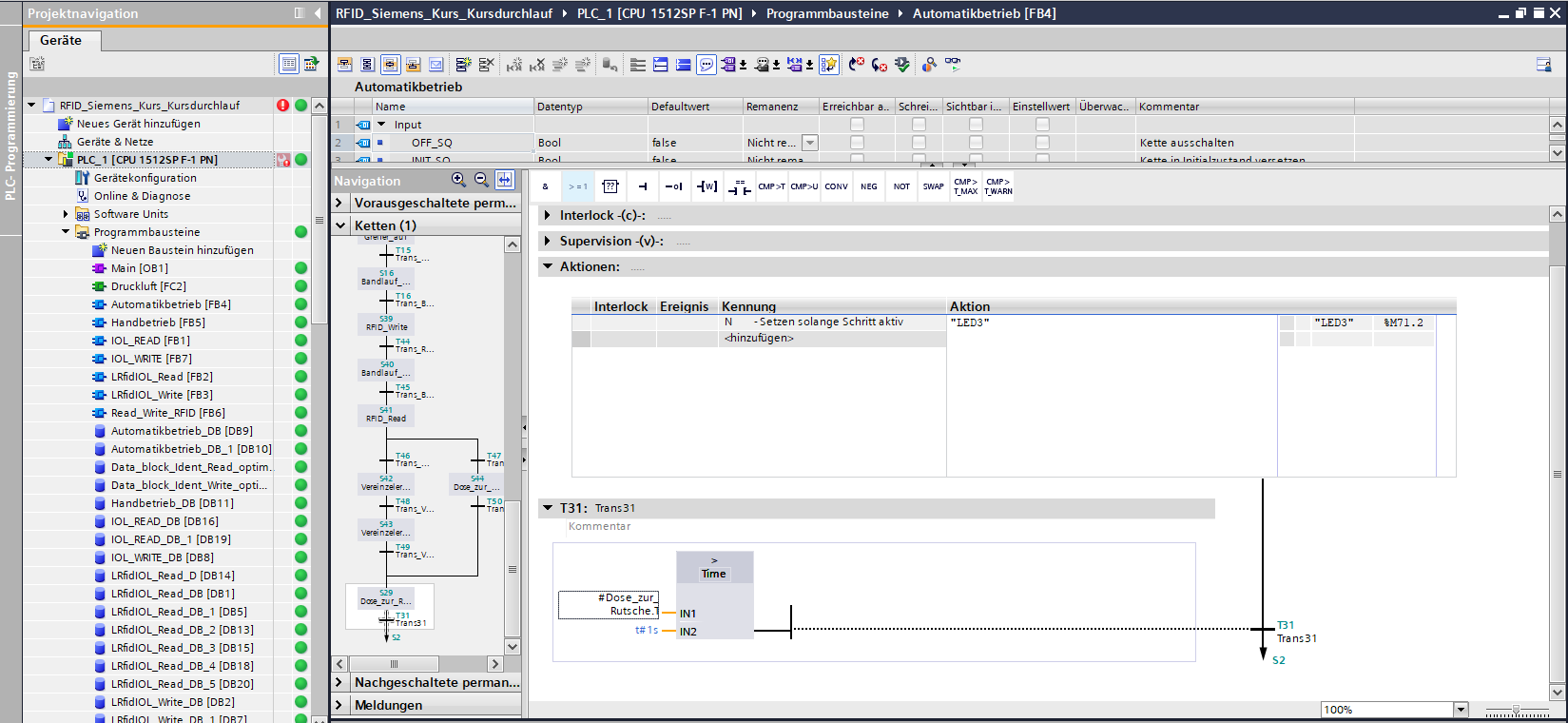
Task: Open Handbetrieb [FB5] block in tree
Action: click(x=158, y=322)
